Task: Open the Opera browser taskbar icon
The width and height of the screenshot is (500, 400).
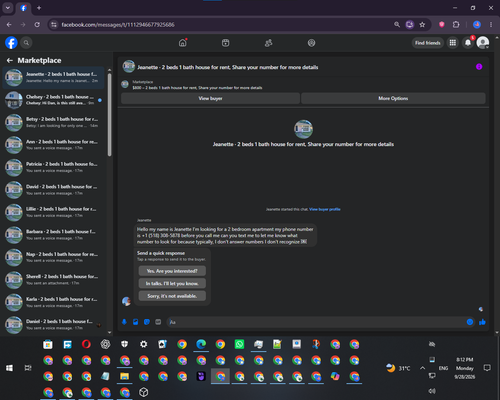Action: [x=86, y=344]
